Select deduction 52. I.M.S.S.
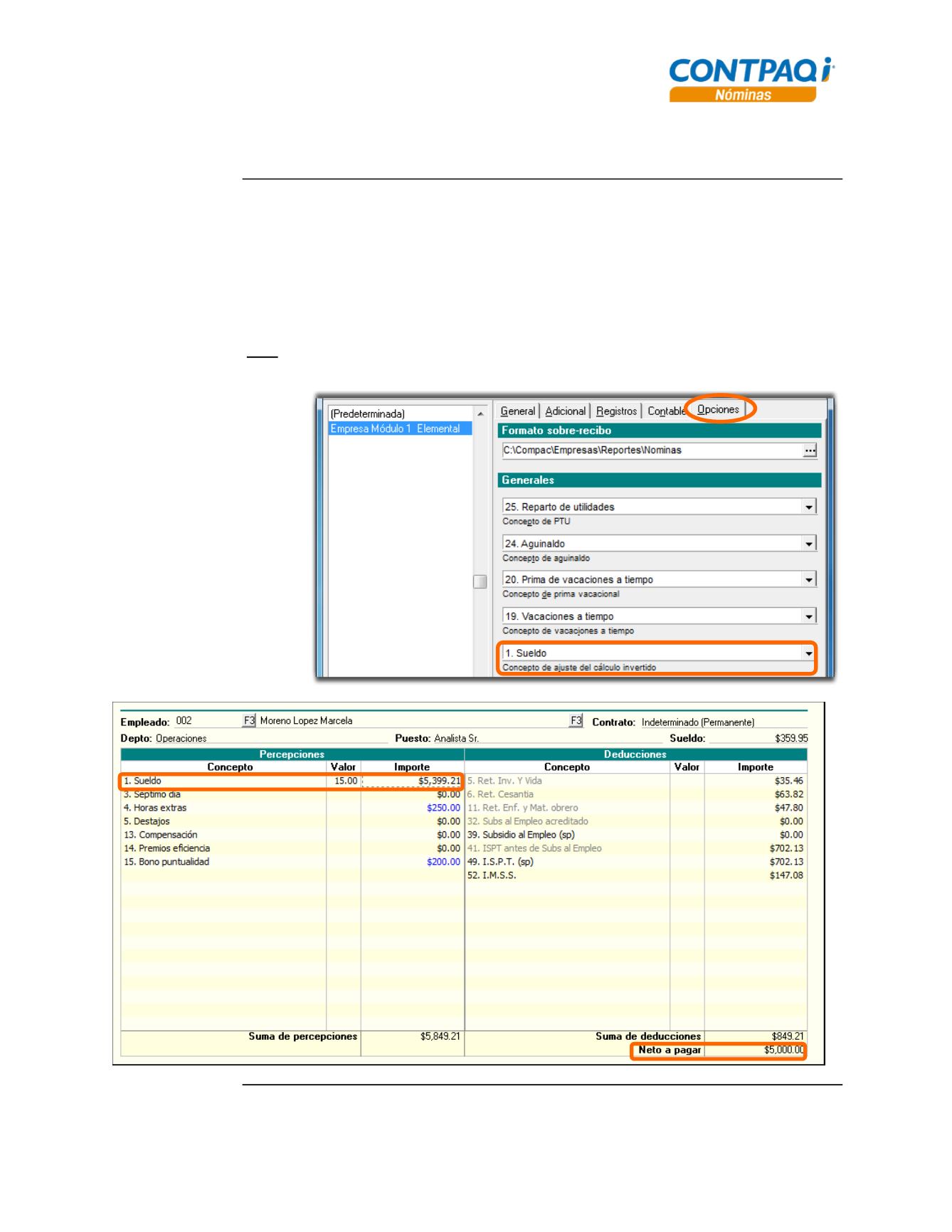952x1232 pixels. (635, 875)
